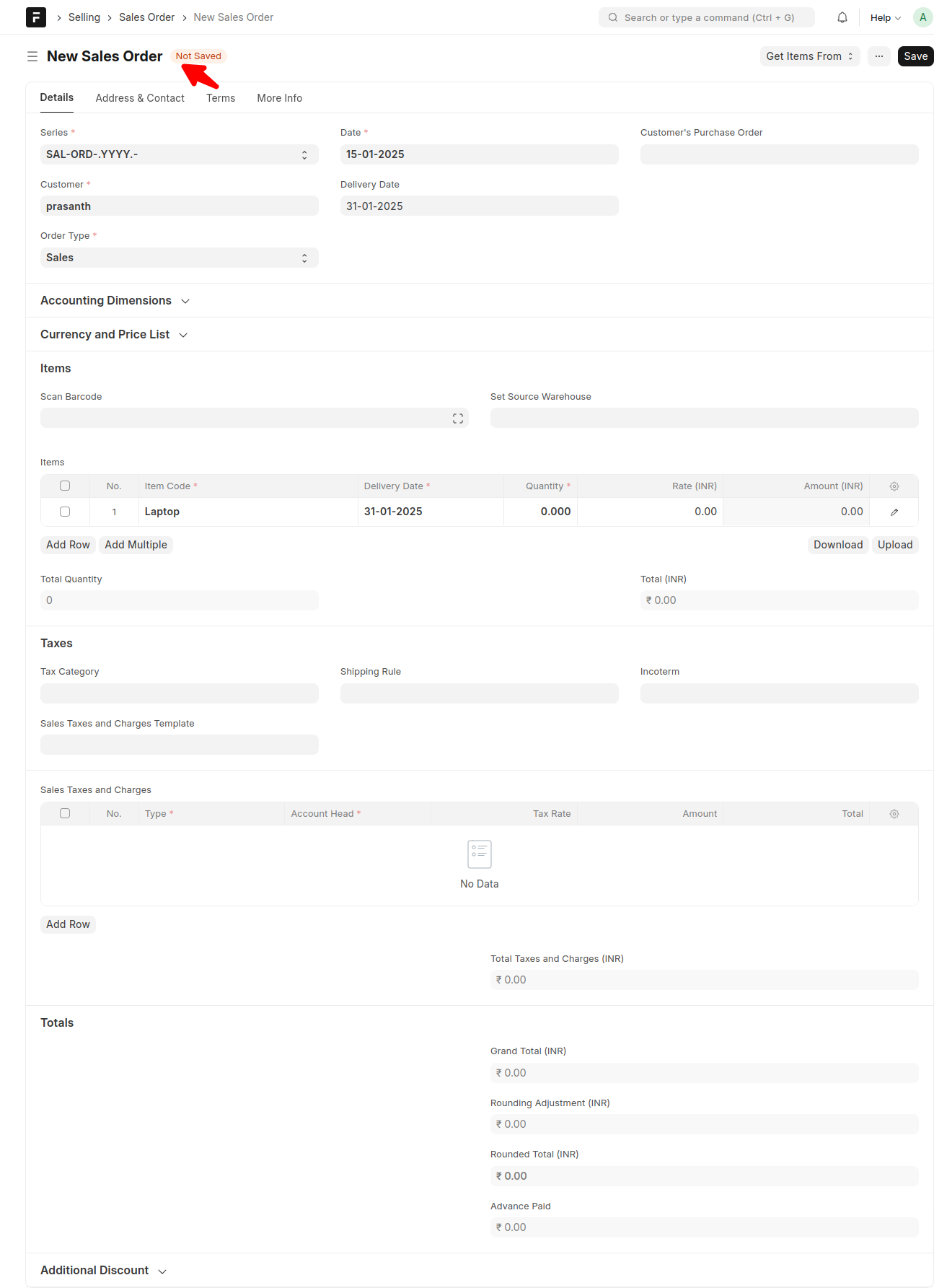This screenshot has width=934, height=1288.
Task: Open the three-dot more actions menu
Action: coord(879,56)
